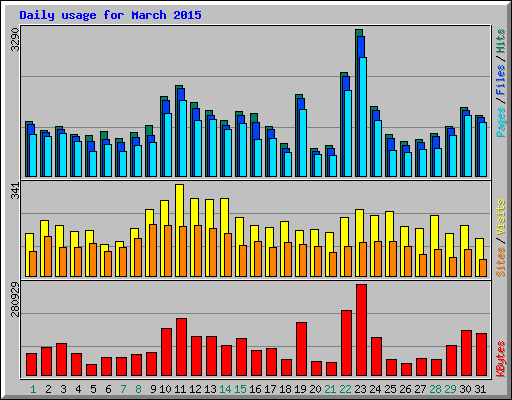Screen dimensions: 512x400
Task: Click the cyan Pages bar for day 1
Action: coord(33,155)
